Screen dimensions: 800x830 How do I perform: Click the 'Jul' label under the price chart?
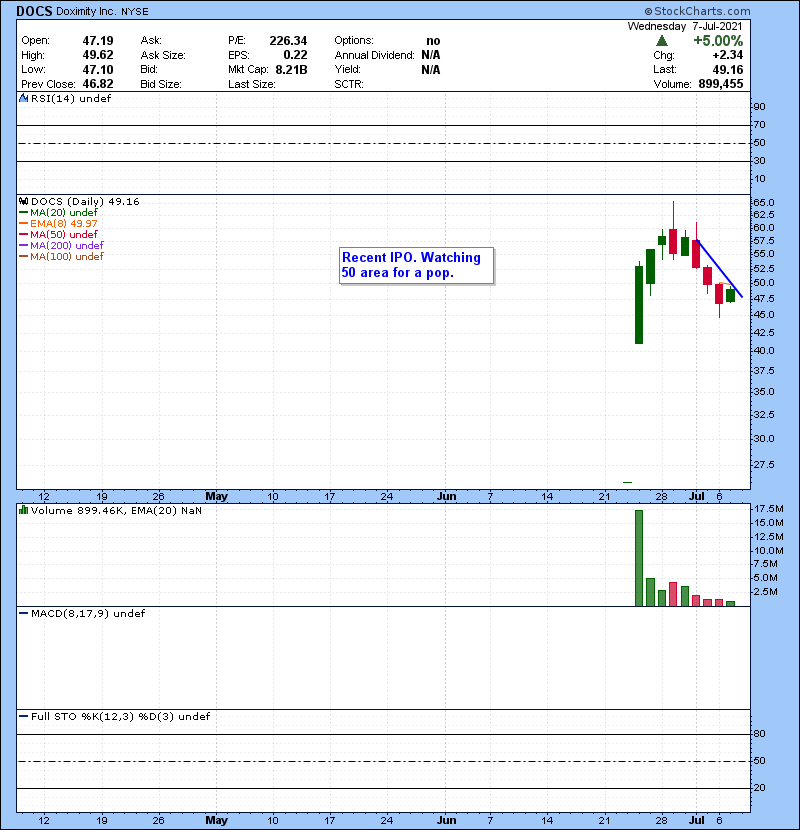pos(697,496)
